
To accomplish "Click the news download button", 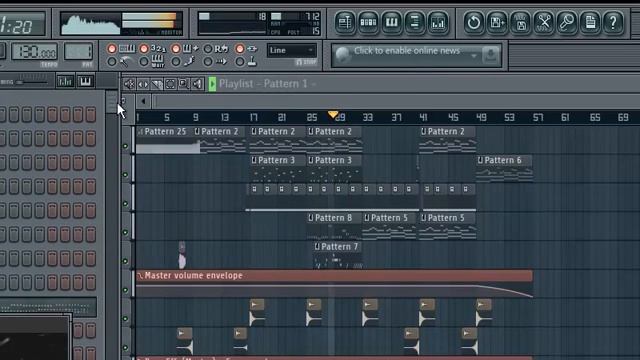I will click(x=491, y=55).
